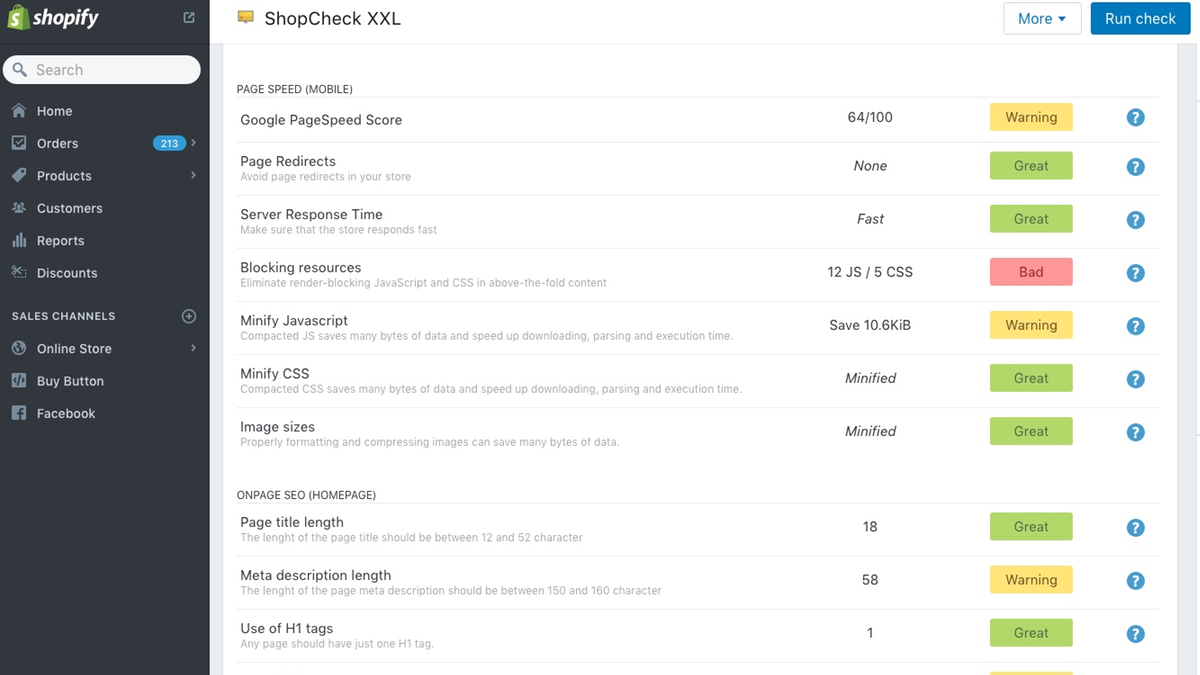Expand the Products submenu chevron
This screenshot has height=675, width=1200.
(x=193, y=175)
